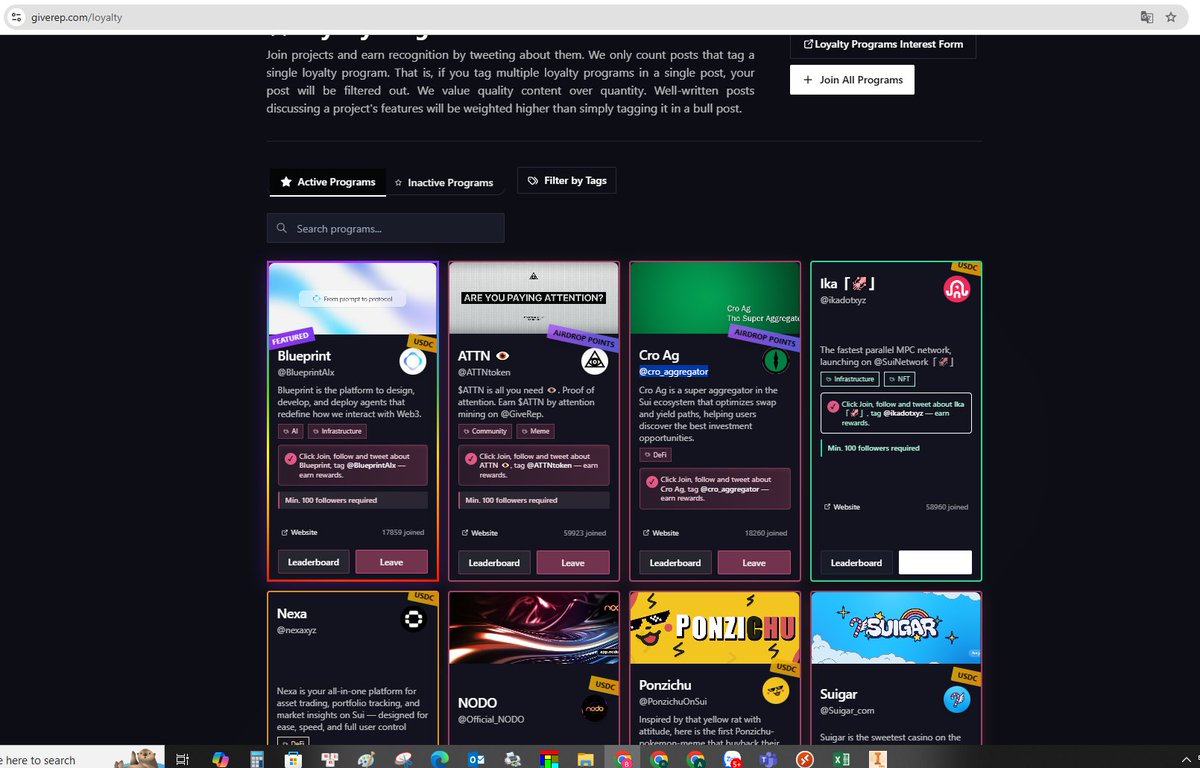The height and width of the screenshot is (768, 1200).
Task: Click the Infrastructure tag on Ika card
Action: 850,379
